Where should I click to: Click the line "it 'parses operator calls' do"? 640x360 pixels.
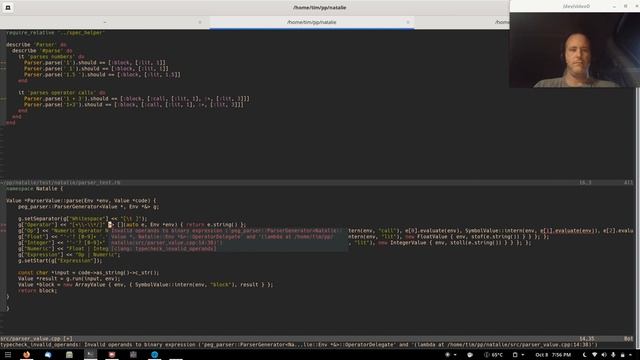[x=62, y=93]
